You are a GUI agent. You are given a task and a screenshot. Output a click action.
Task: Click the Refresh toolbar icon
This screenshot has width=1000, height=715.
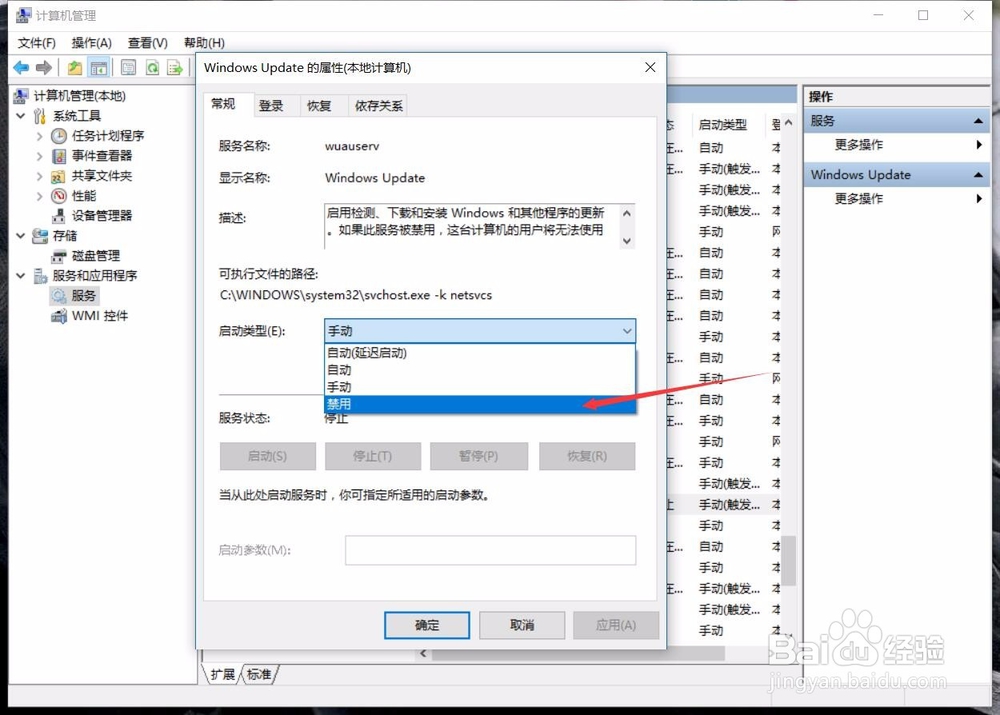click(x=152, y=67)
